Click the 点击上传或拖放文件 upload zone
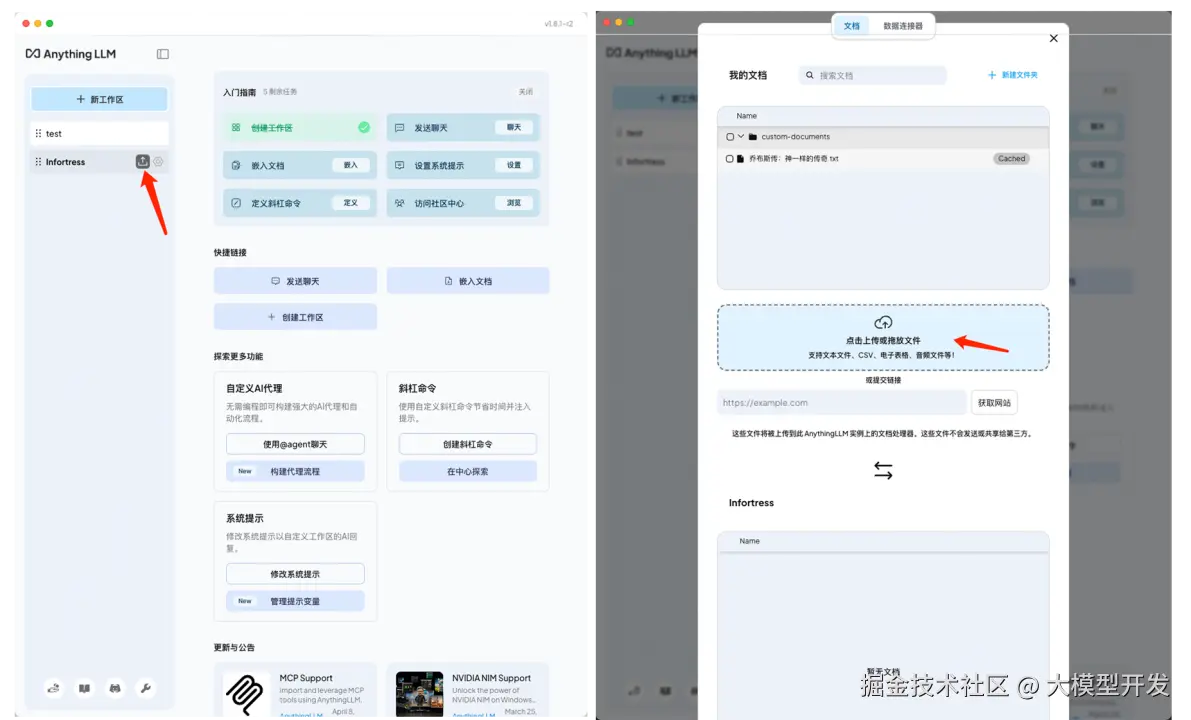The image size is (1191, 720). coord(883,338)
